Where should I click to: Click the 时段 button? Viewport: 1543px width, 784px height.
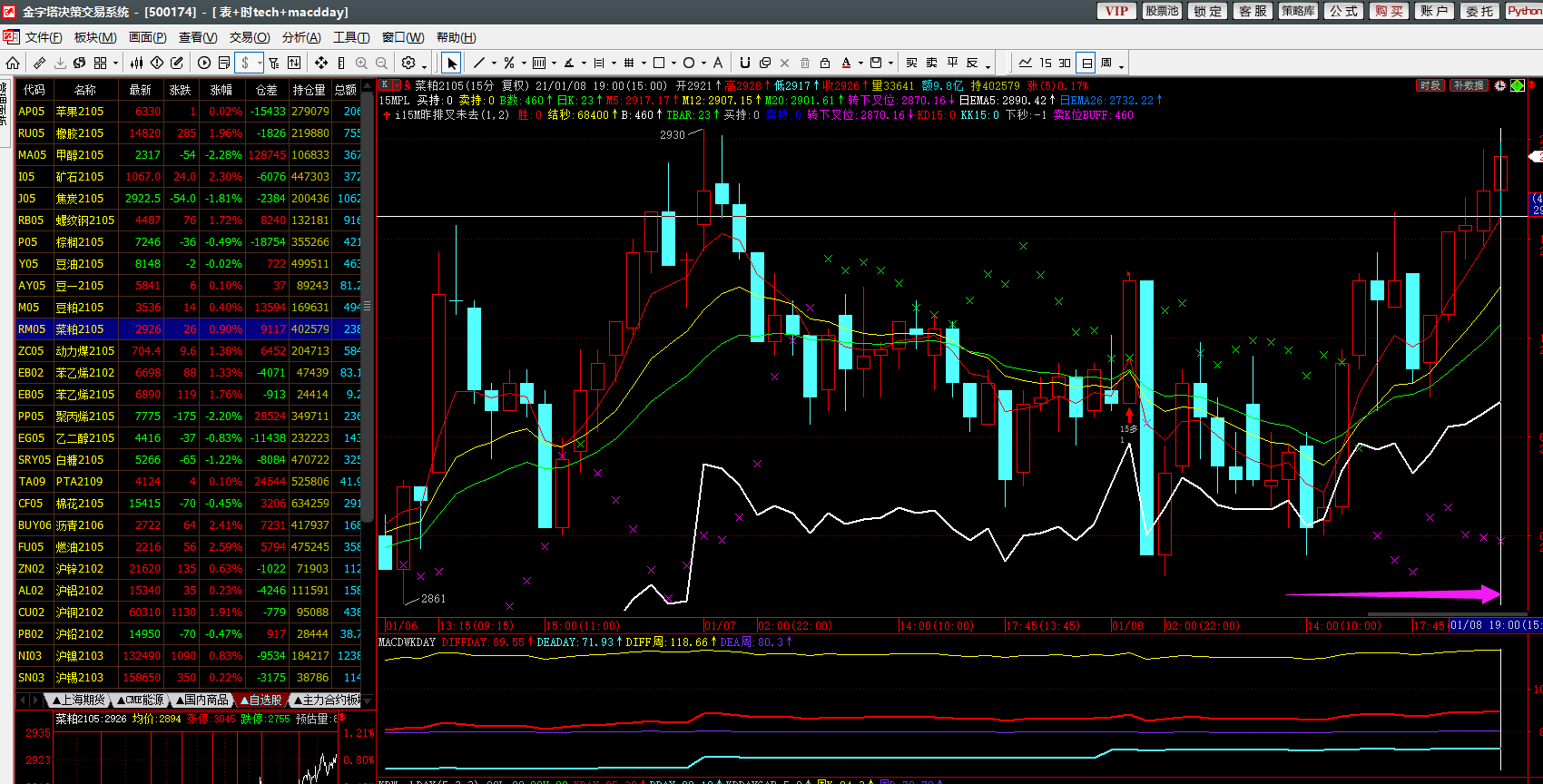pos(1430,85)
